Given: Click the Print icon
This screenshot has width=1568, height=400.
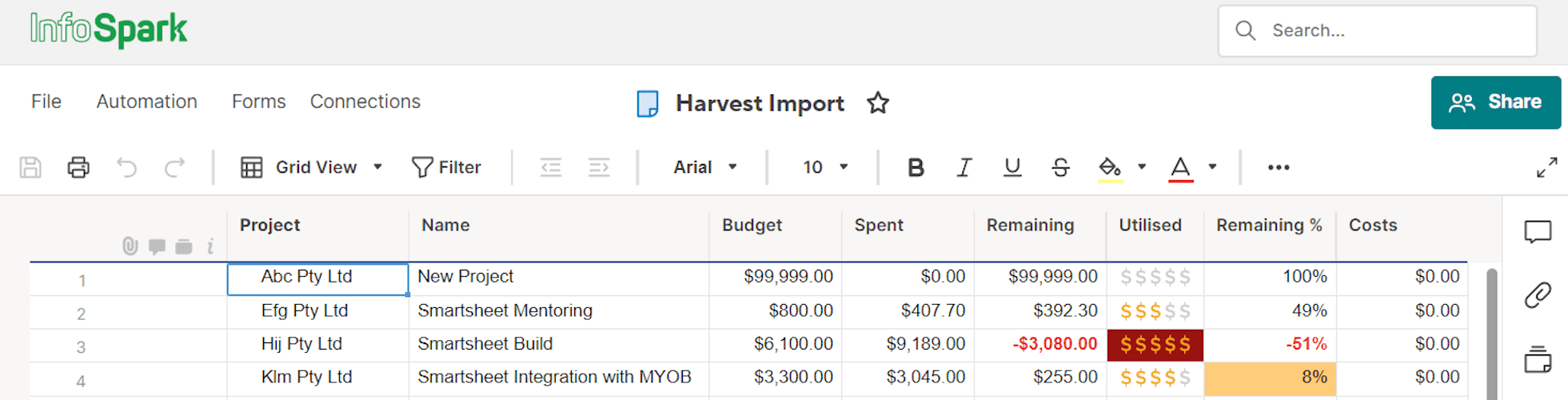Looking at the screenshot, I should pyautogui.click(x=78, y=167).
